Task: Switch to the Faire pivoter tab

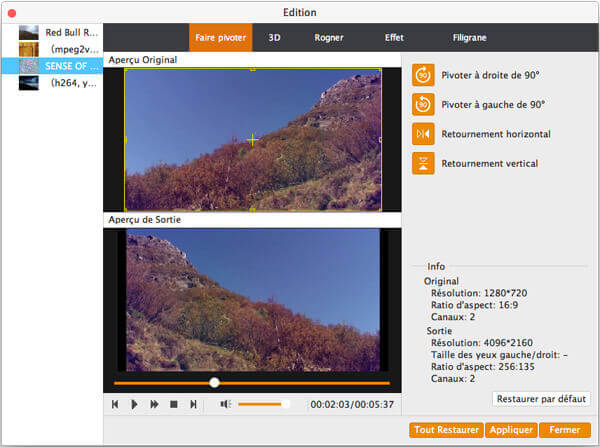Action: coord(220,38)
